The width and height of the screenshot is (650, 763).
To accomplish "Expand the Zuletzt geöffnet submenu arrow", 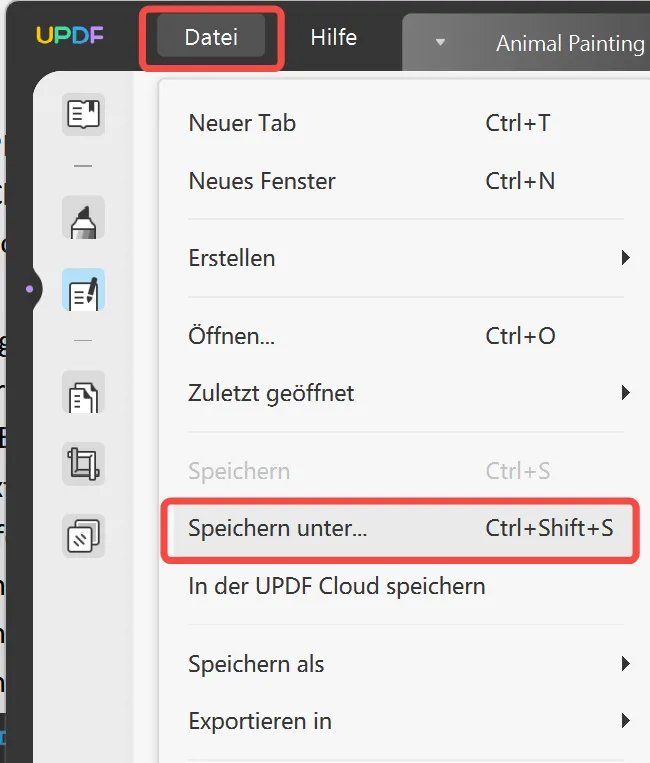I will pyautogui.click(x=626, y=393).
